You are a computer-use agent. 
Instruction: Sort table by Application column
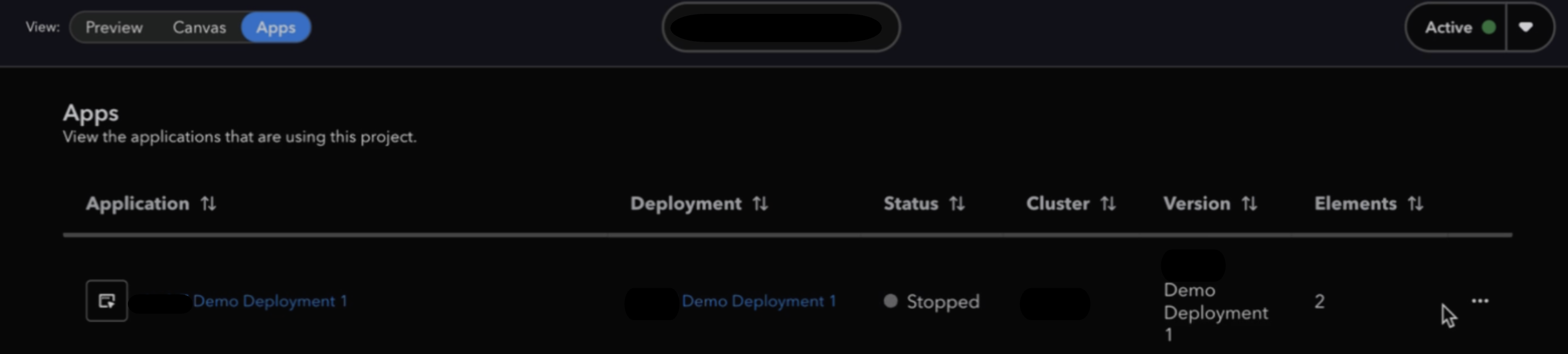(208, 203)
